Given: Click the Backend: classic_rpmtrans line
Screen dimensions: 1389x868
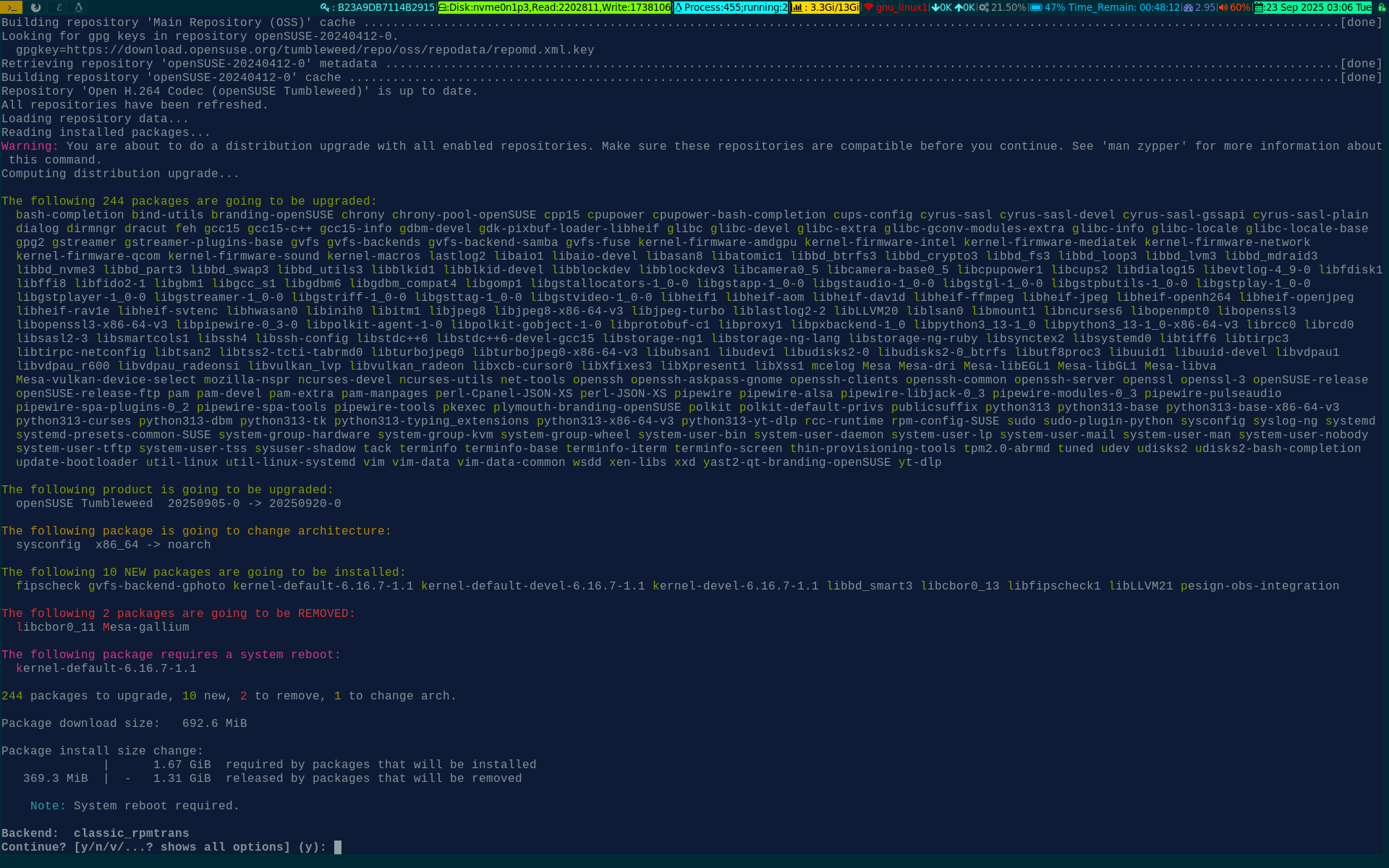Looking at the screenshot, I should [x=95, y=833].
